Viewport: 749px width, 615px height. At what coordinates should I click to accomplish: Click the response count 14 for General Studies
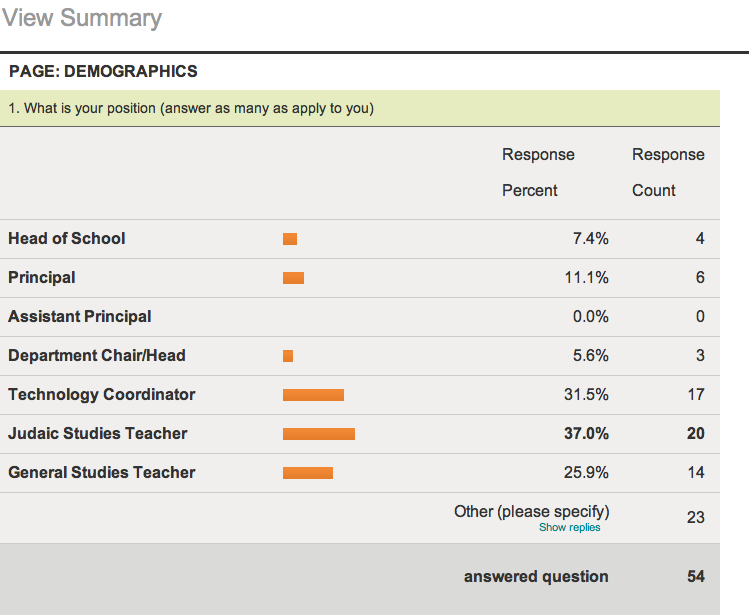point(695,472)
